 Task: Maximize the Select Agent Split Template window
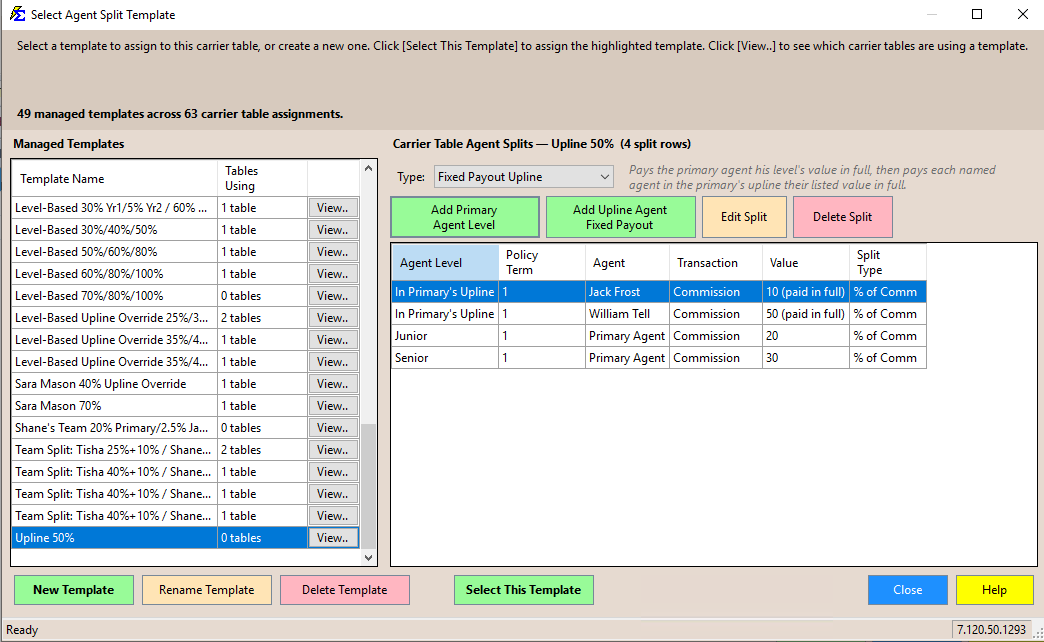[x=977, y=14]
